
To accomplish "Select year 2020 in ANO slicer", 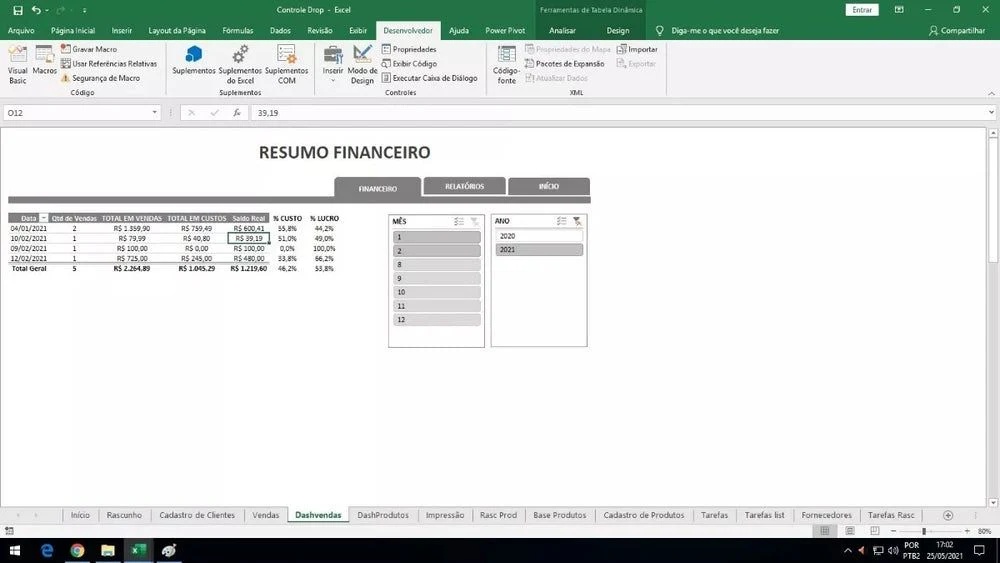I will [x=539, y=236].
